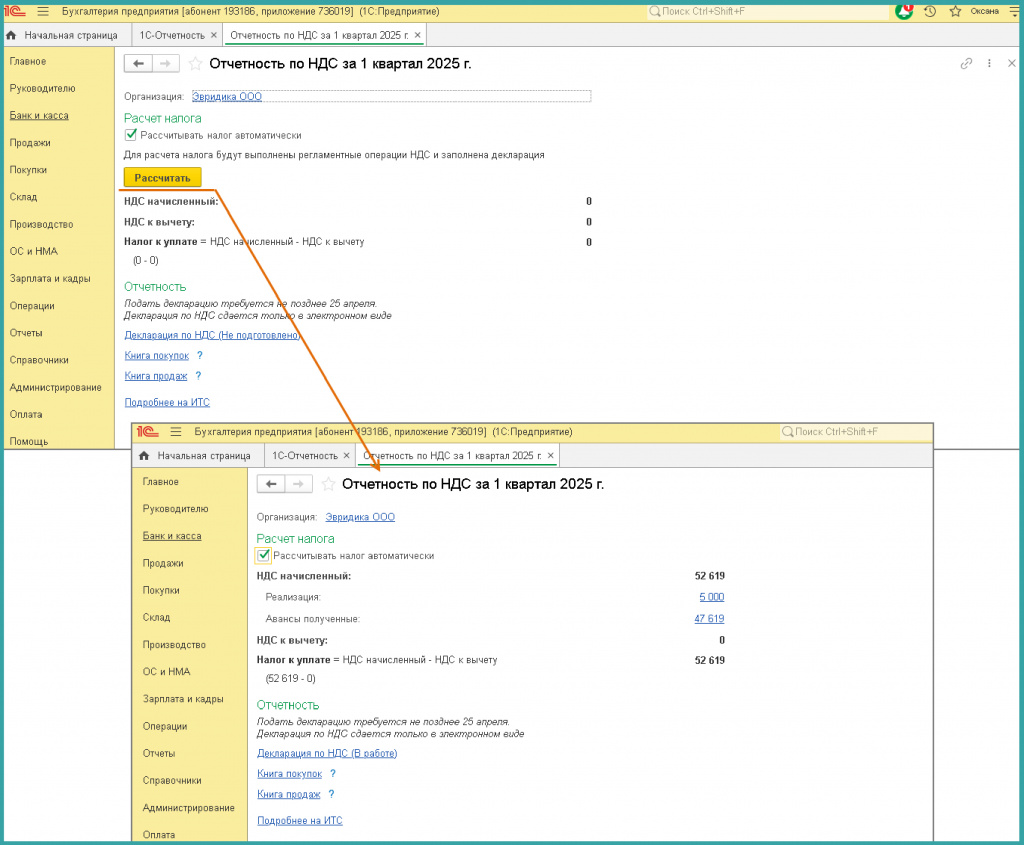The image size is (1024, 845).
Task: Click the search field in upper window
Action: (x=767, y=11)
